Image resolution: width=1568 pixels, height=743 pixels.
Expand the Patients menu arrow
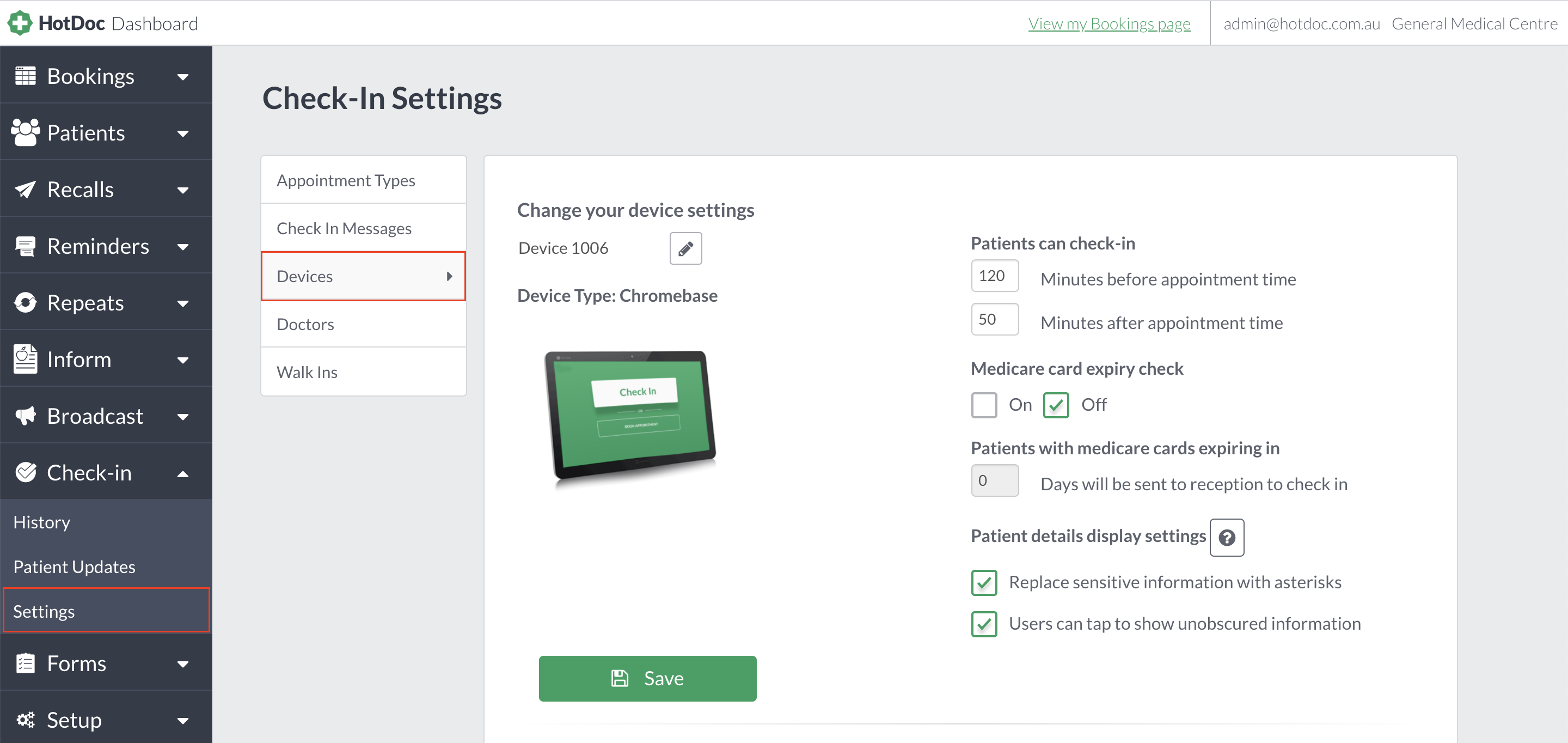pos(182,134)
